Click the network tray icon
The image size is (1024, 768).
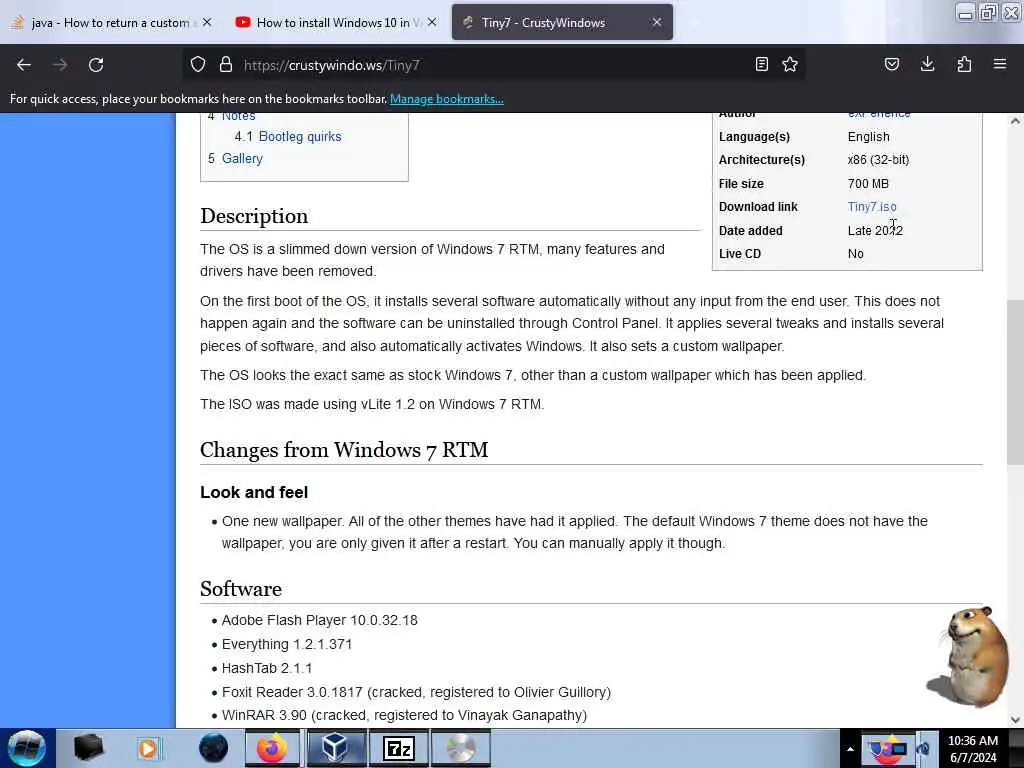pyautogui.click(x=923, y=749)
